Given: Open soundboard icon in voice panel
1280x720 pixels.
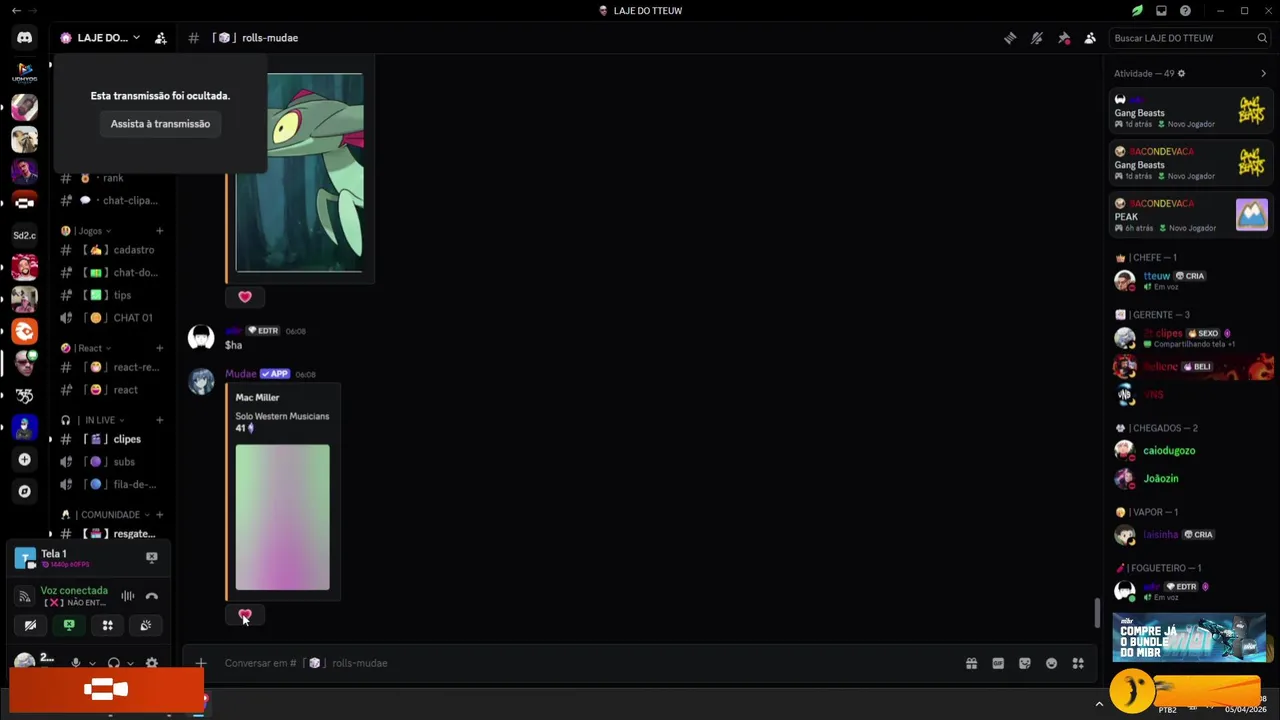Looking at the screenshot, I should coord(146,625).
